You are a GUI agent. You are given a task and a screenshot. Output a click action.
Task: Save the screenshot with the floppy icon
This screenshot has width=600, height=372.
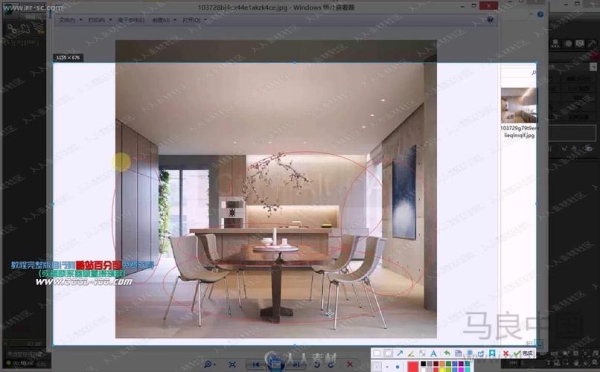[458, 354]
